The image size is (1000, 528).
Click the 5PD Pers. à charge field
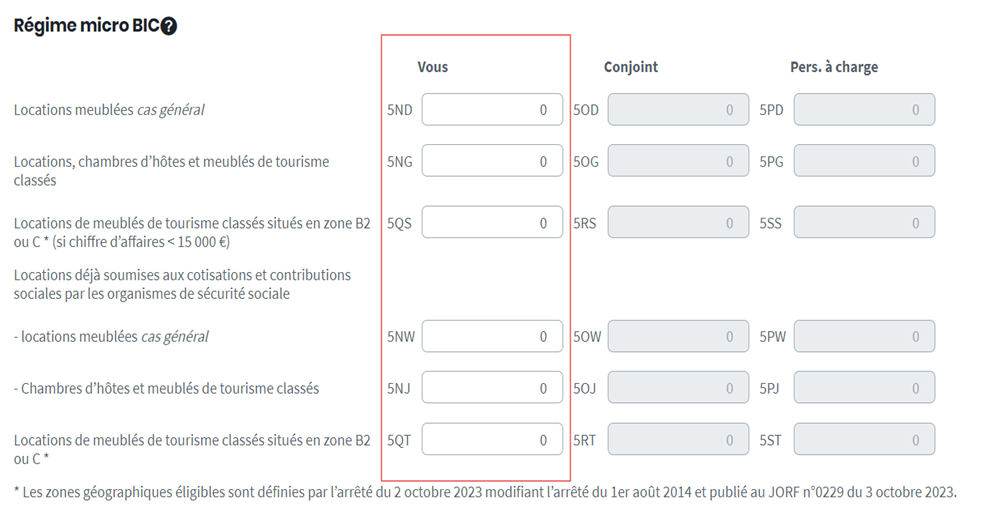point(864,110)
